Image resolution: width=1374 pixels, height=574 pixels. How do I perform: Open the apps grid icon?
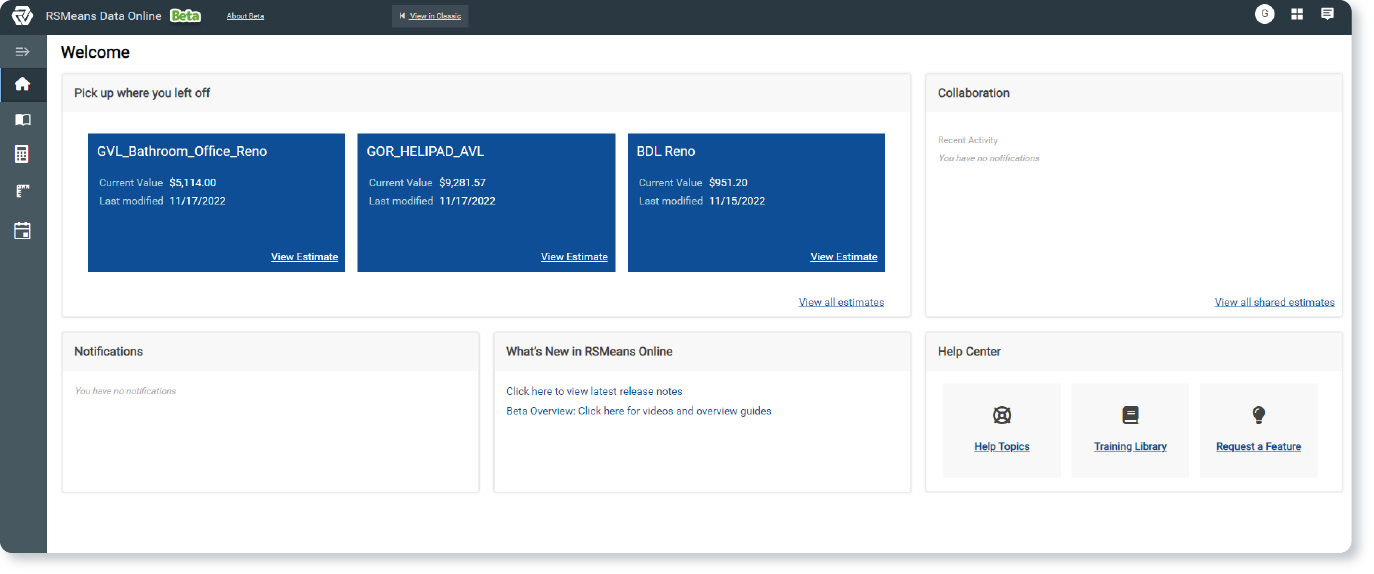(1297, 14)
